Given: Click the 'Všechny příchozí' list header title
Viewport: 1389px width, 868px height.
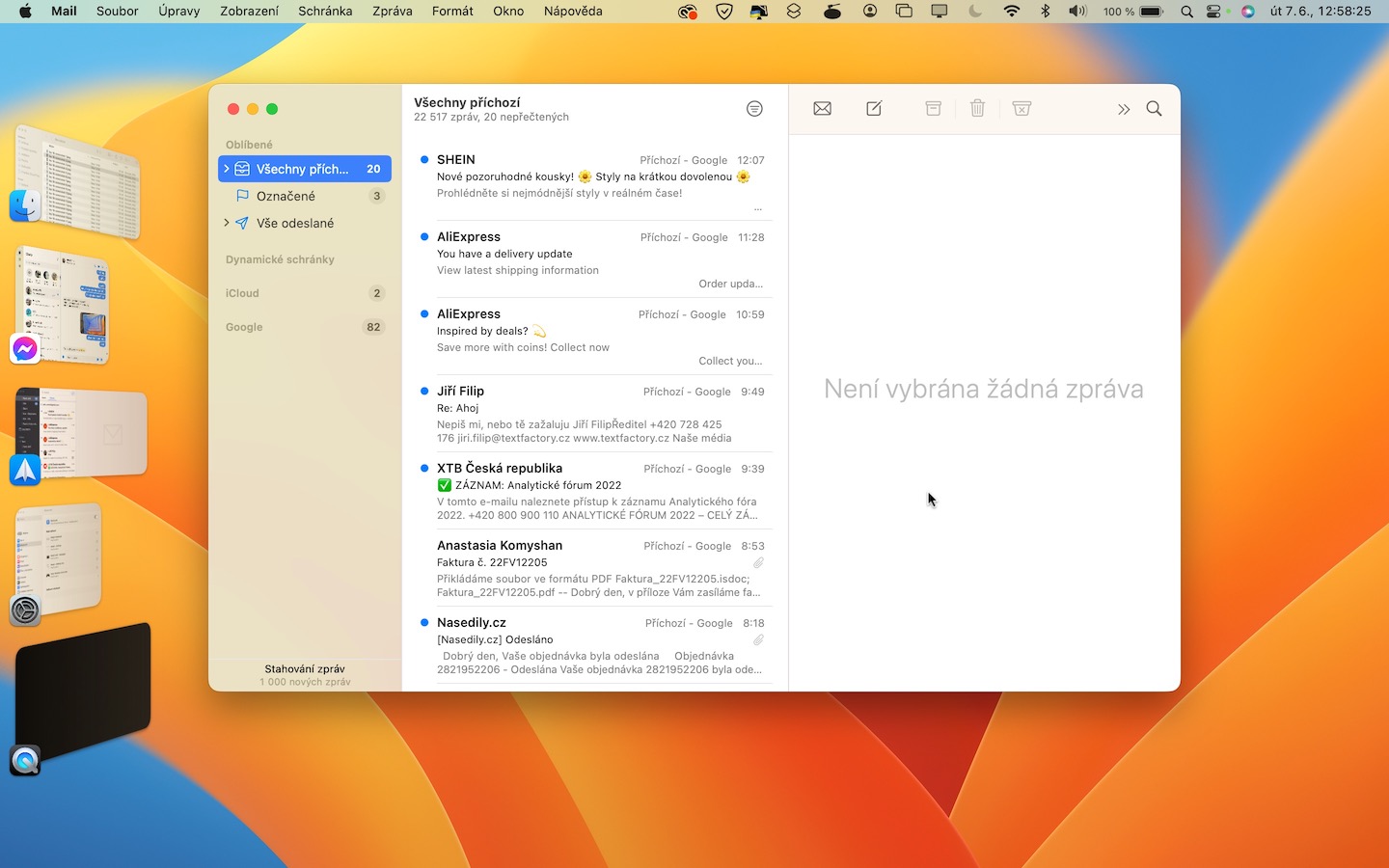Looking at the screenshot, I should tap(467, 102).
